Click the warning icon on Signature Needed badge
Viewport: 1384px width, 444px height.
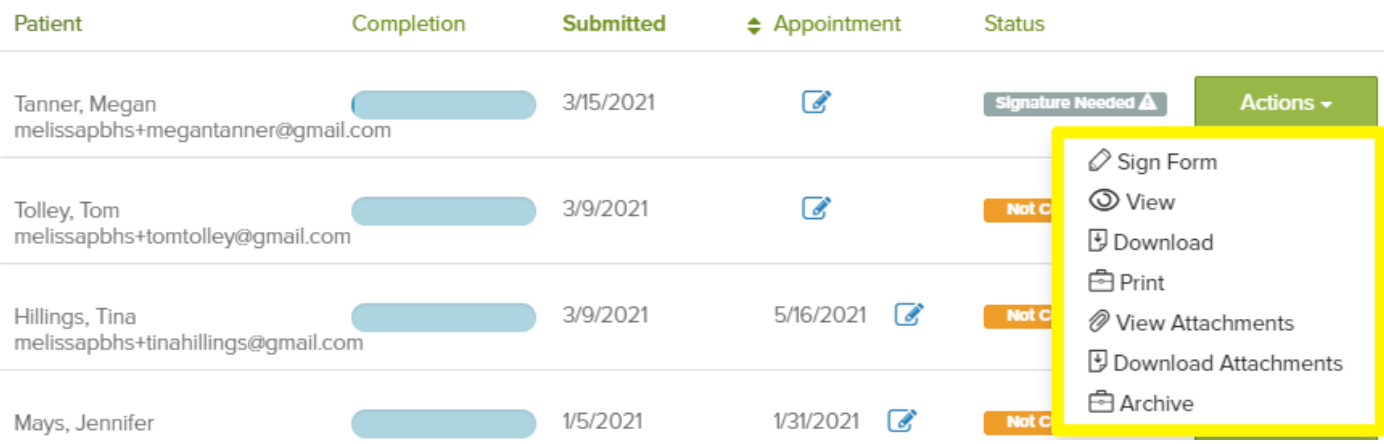[1147, 102]
